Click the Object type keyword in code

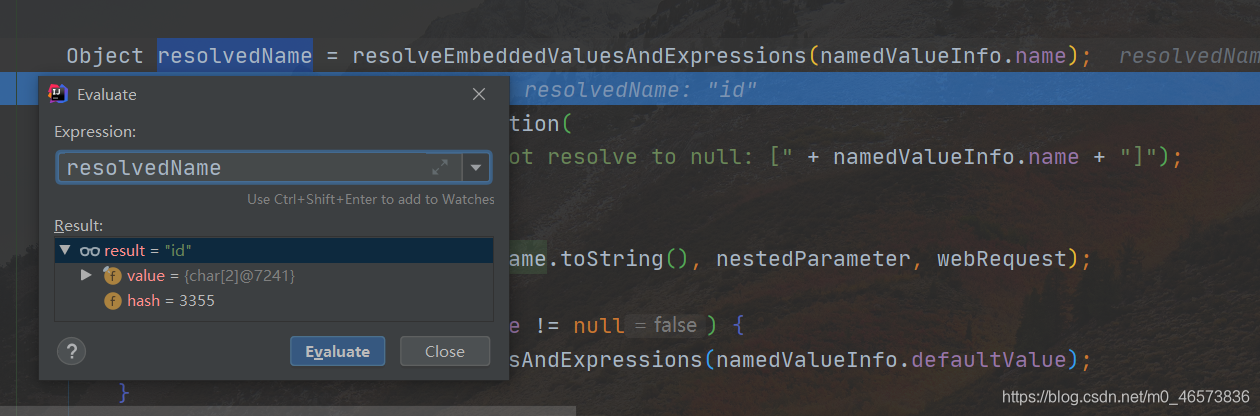pos(106,56)
